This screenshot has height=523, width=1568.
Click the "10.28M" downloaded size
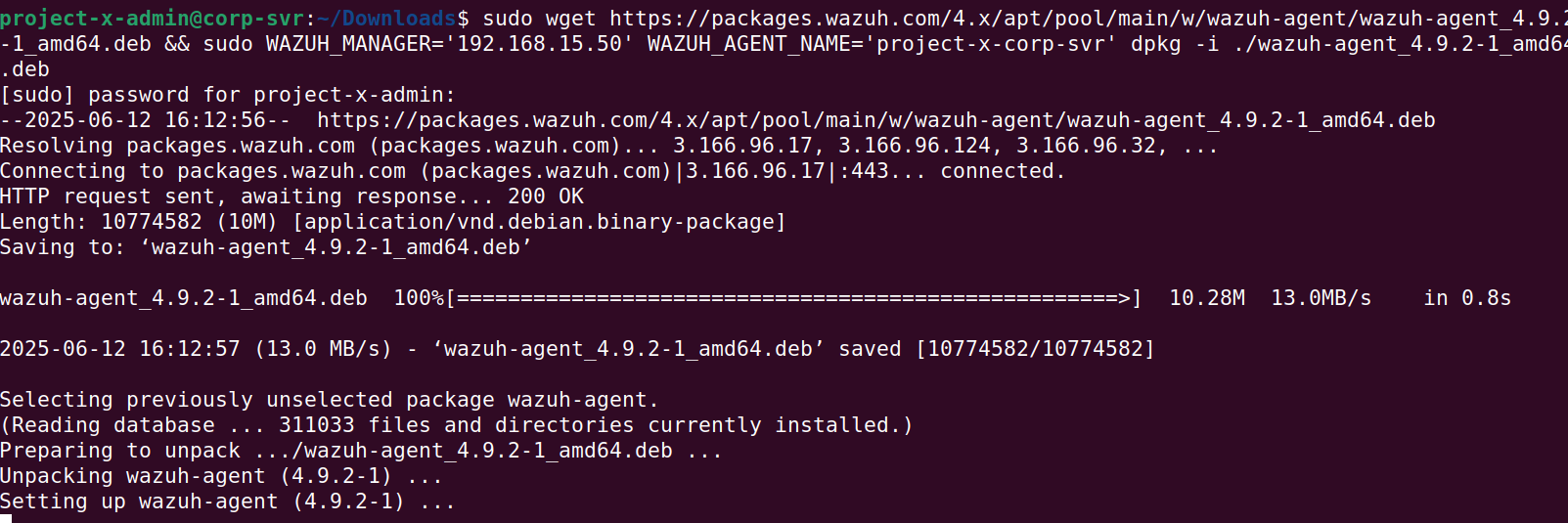(x=1207, y=298)
